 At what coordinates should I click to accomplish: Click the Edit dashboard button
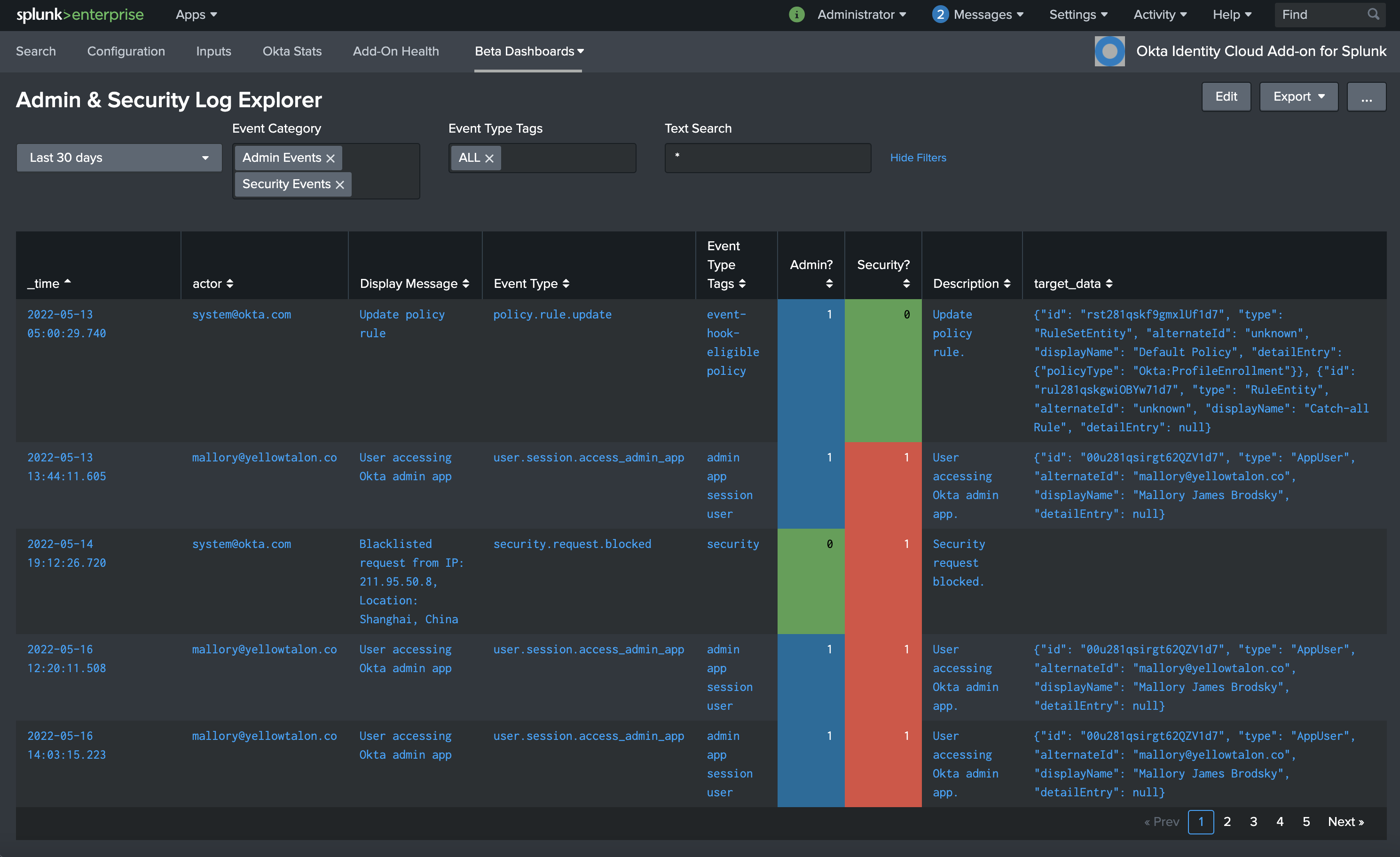click(x=1226, y=96)
